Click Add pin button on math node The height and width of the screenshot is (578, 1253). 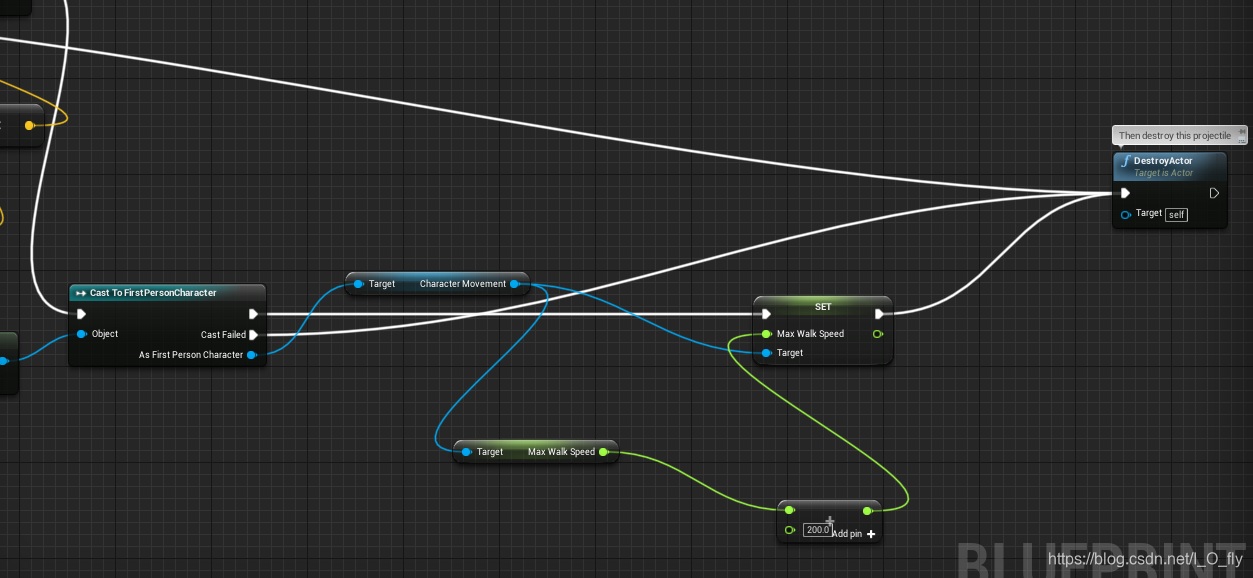point(854,534)
